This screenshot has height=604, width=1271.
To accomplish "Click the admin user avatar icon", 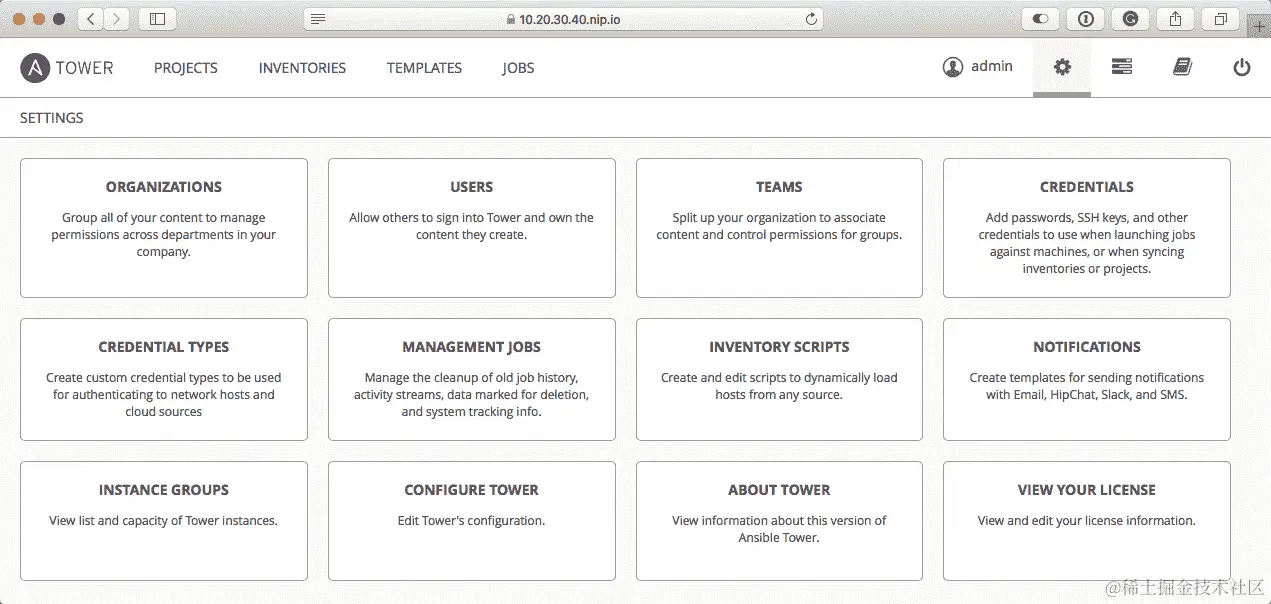I will coord(952,67).
